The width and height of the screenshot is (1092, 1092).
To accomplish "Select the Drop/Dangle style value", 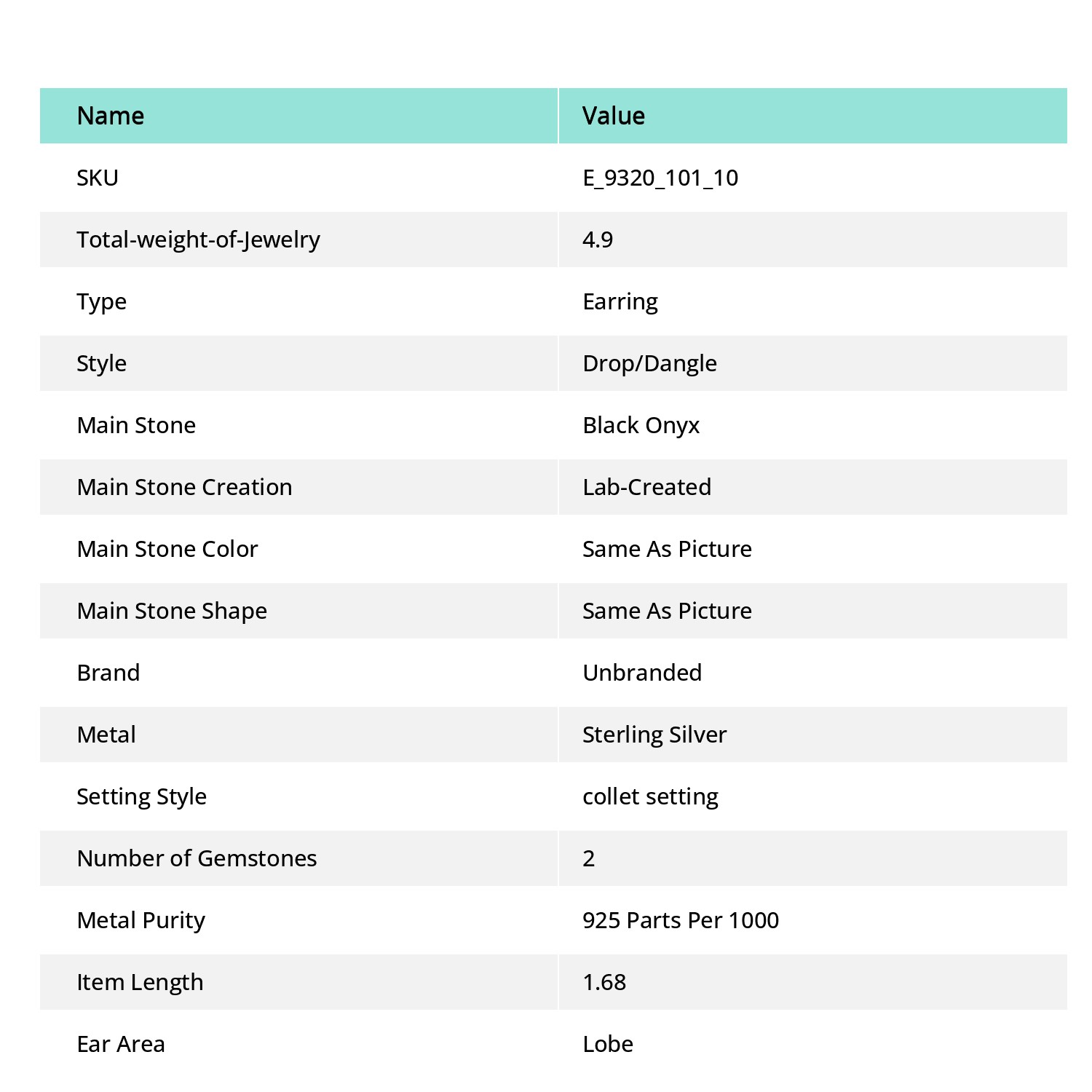I will pyautogui.click(x=650, y=363).
